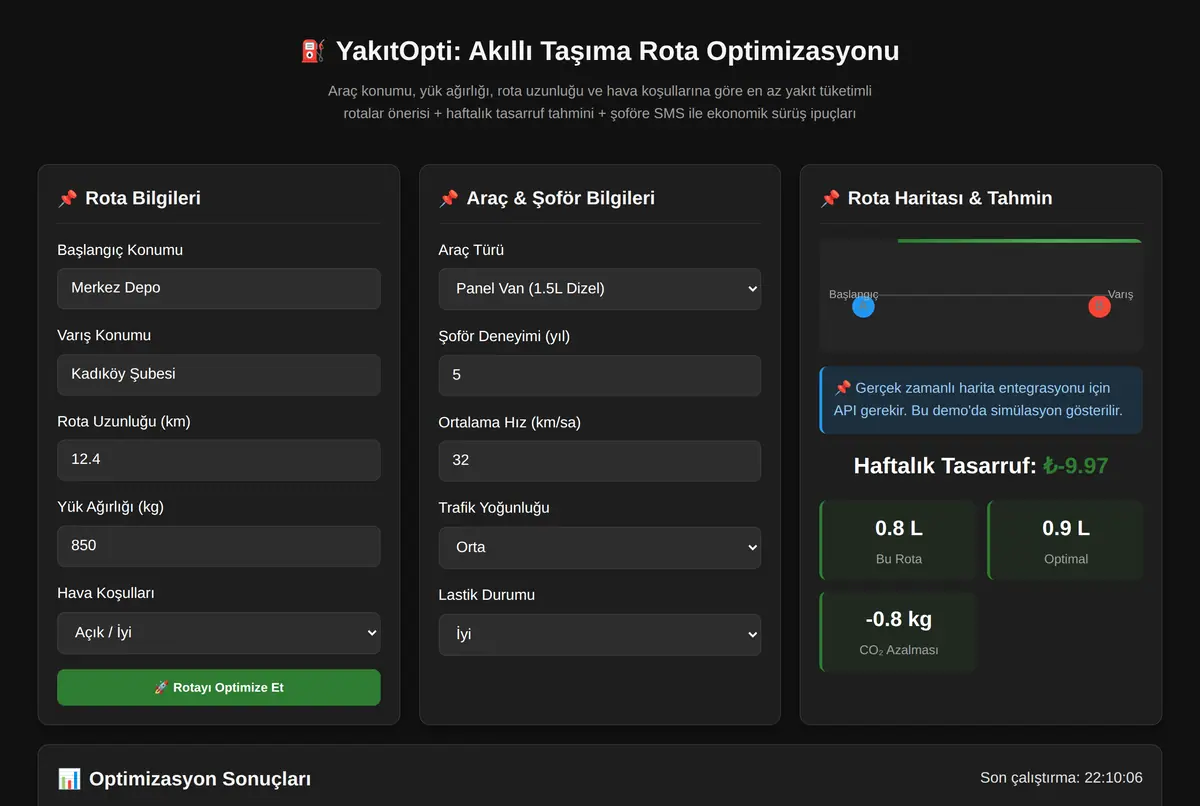Image resolution: width=1200 pixels, height=806 pixels.
Task: Click the pin icon beside Rota Bilgileri
Action: 67,199
